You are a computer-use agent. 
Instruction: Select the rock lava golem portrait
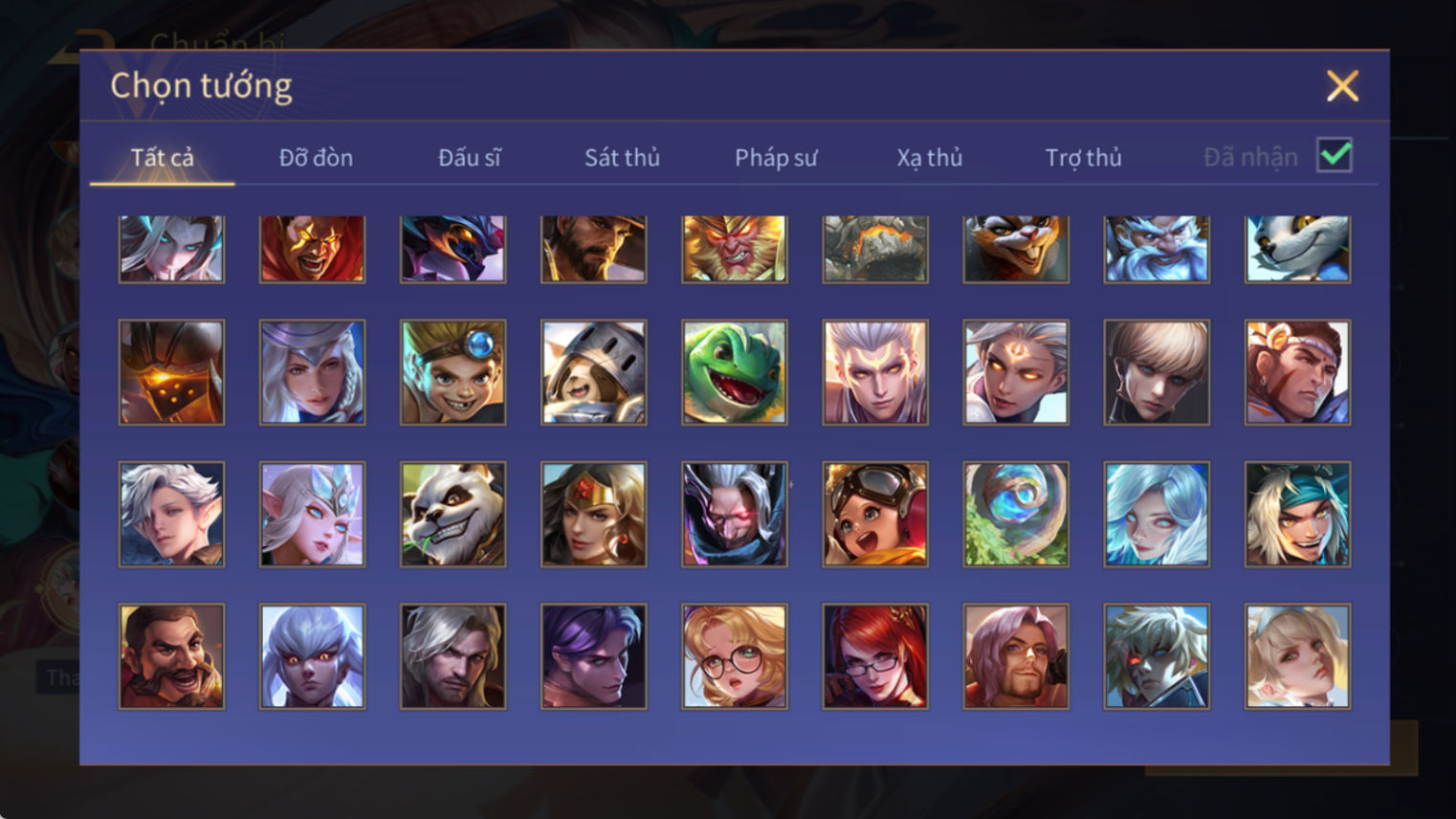[875, 249]
